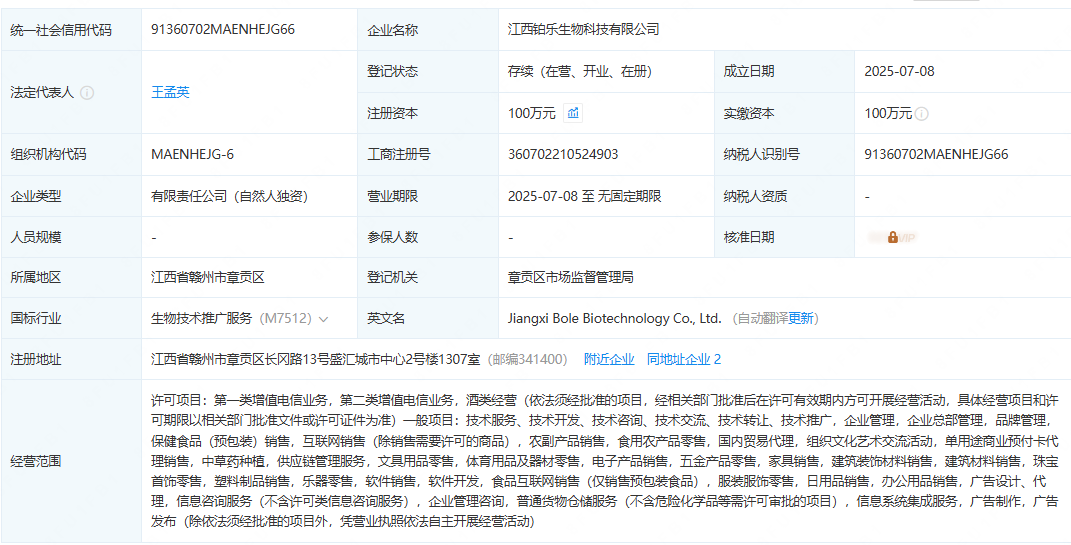Open the chart icon next to 注册资本 100万元
This screenshot has height=545, width=1071.
[573, 113]
